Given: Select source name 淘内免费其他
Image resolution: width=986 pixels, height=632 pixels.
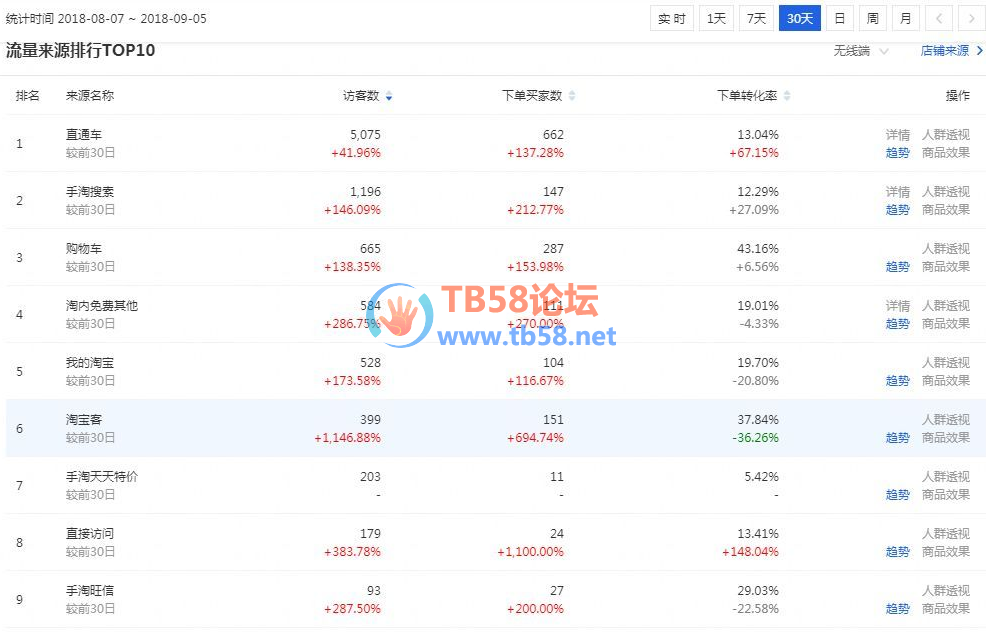Looking at the screenshot, I should click(x=102, y=306).
